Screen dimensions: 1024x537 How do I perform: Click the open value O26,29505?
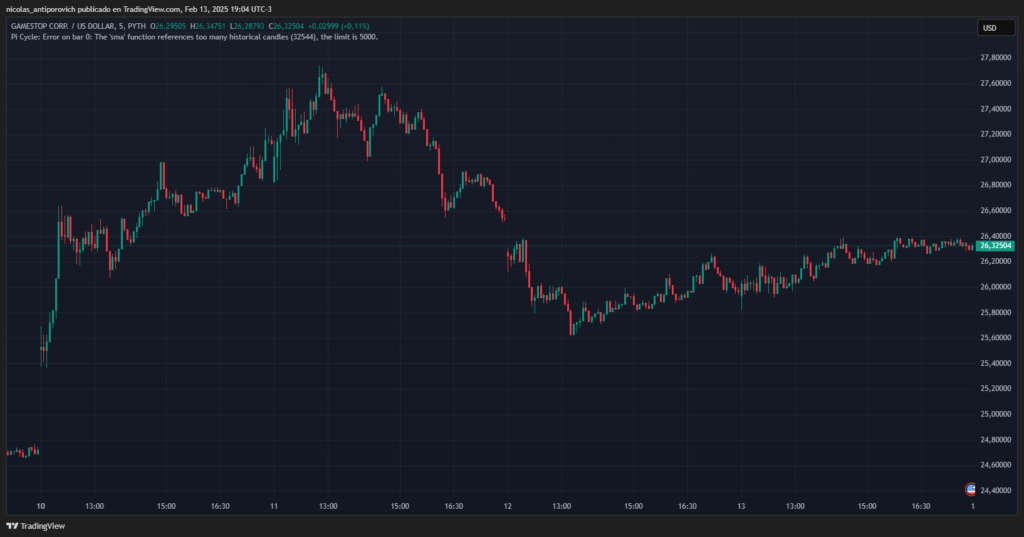coord(168,27)
